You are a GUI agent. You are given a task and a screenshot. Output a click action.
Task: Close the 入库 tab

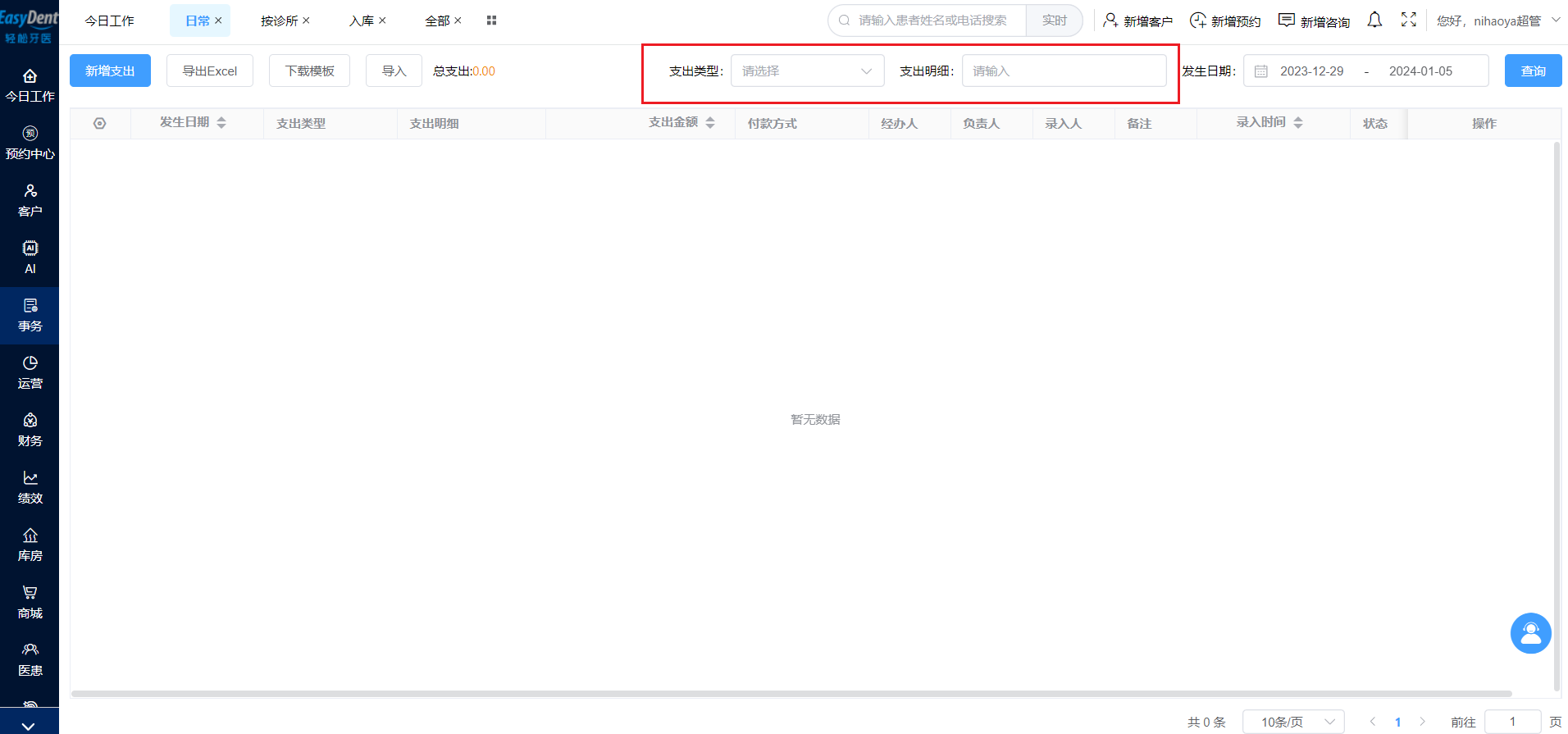pyautogui.click(x=382, y=21)
